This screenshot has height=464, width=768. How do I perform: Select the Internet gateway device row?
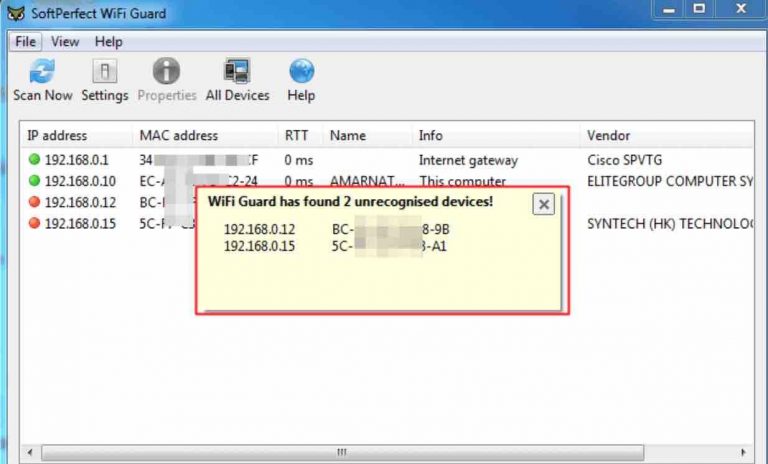coord(468,160)
